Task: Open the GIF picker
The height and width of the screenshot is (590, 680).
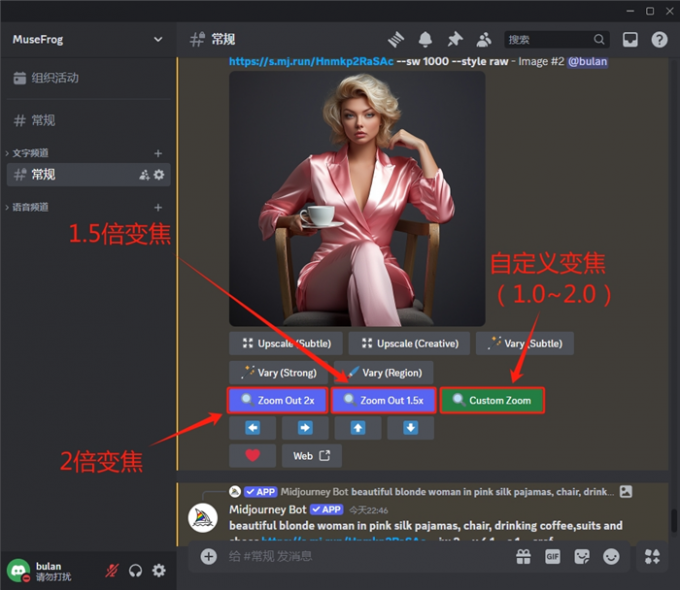Action: (x=552, y=556)
